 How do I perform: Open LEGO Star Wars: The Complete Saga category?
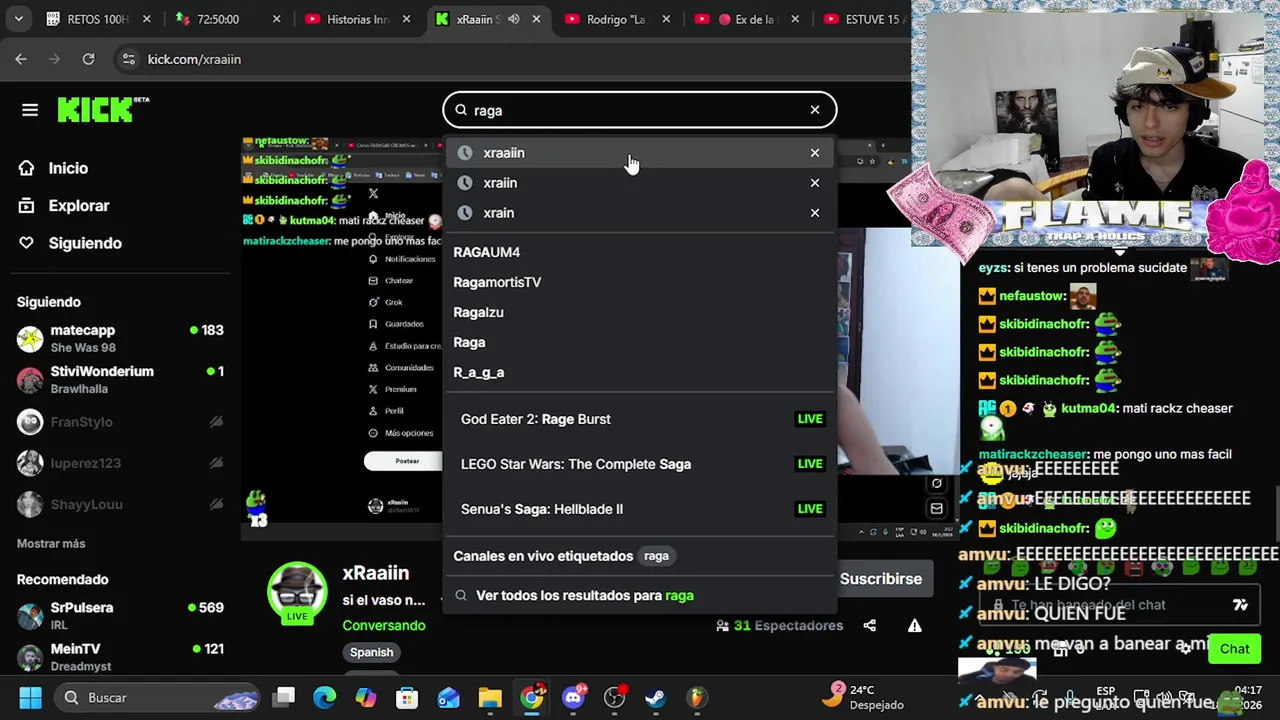tap(640, 464)
